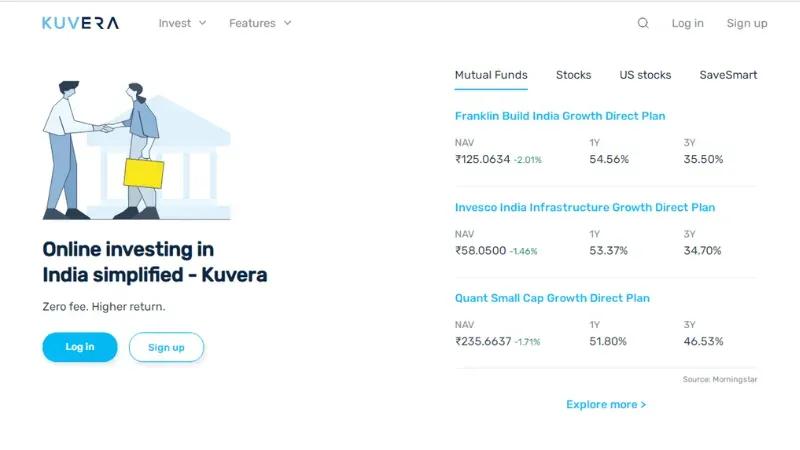The width and height of the screenshot is (800, 450).
Task: Click Quant Small Cap 3Y return 46.53%
Action: pos(703,341)
